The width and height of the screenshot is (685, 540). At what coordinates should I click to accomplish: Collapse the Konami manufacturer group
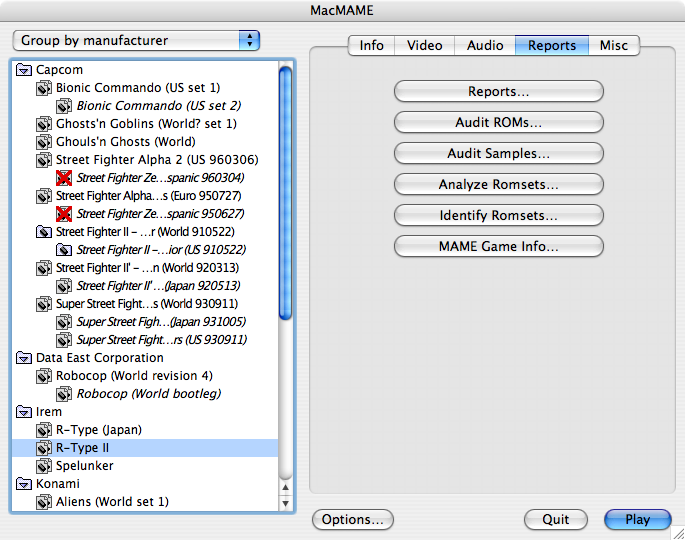point(24,484)
